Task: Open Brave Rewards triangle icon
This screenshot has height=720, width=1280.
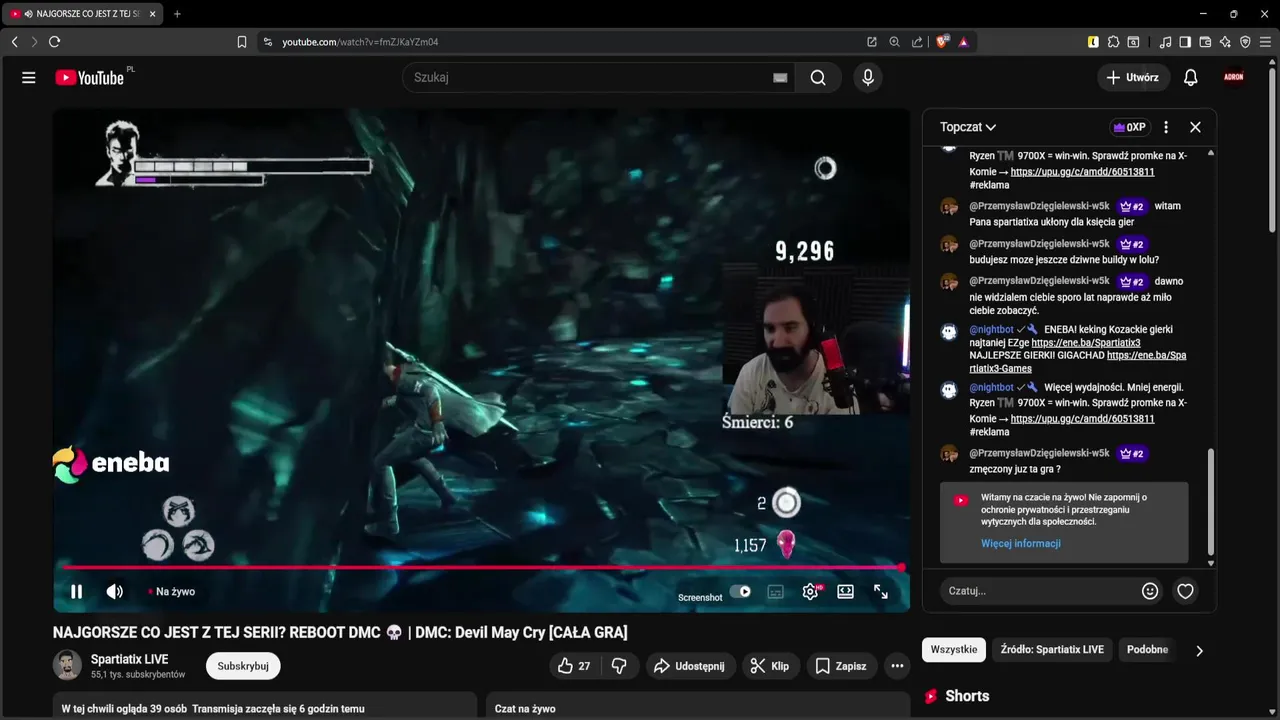Action: pos(964,42)
